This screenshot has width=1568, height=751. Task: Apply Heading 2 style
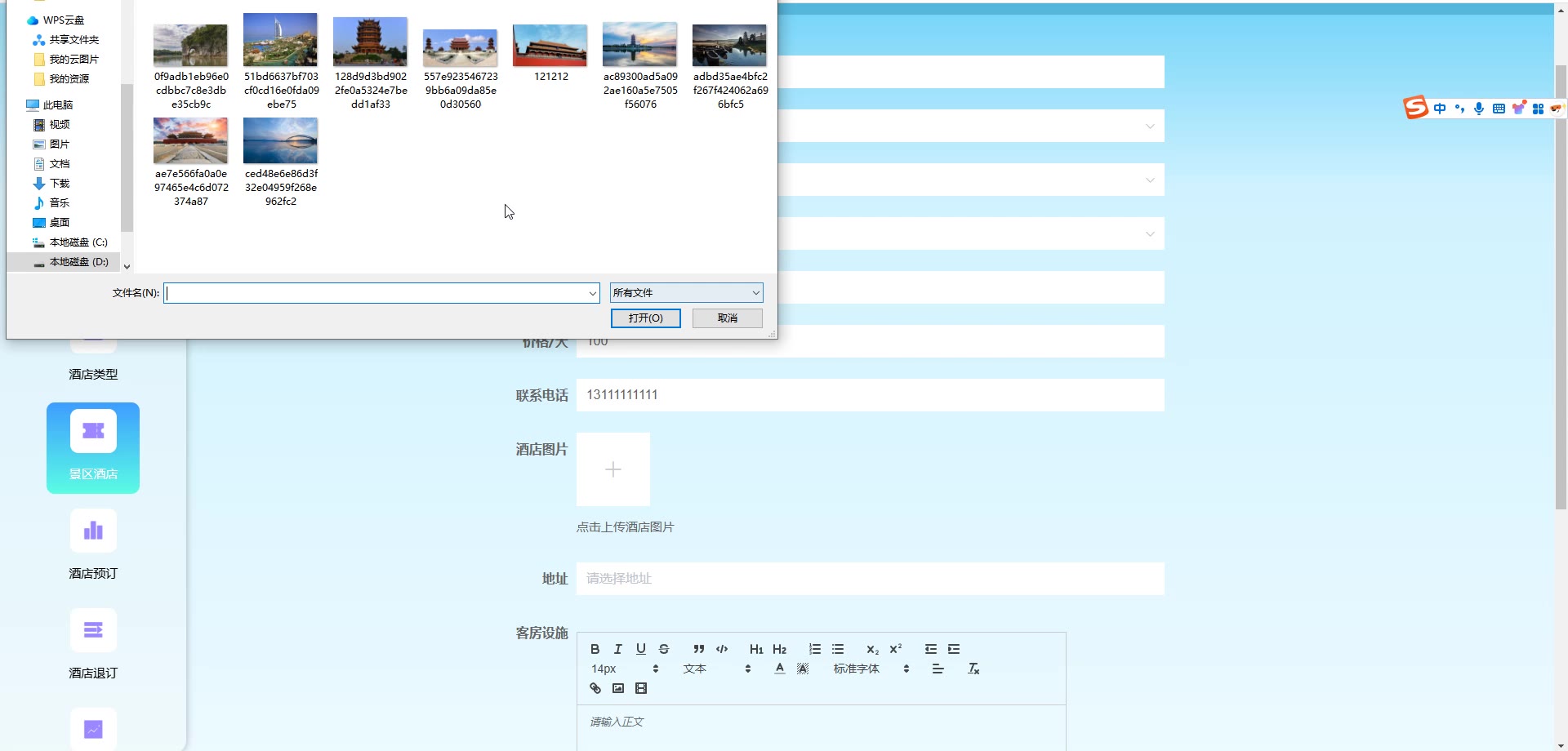(780, 649)
